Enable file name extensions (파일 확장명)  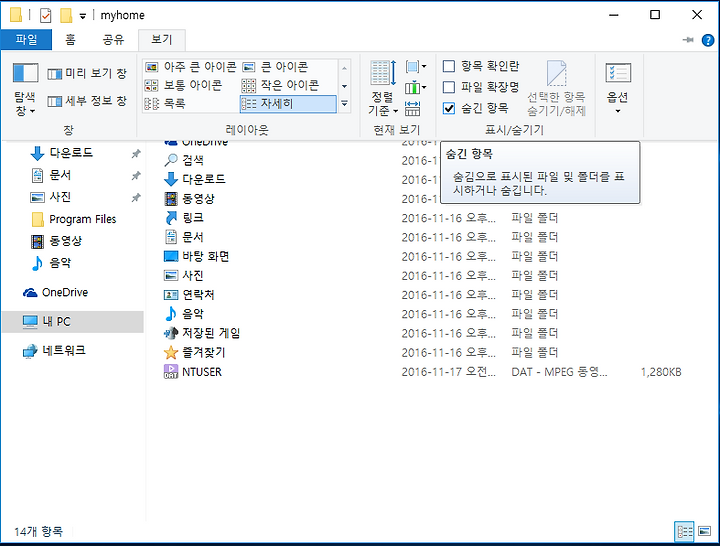point(481,87)
